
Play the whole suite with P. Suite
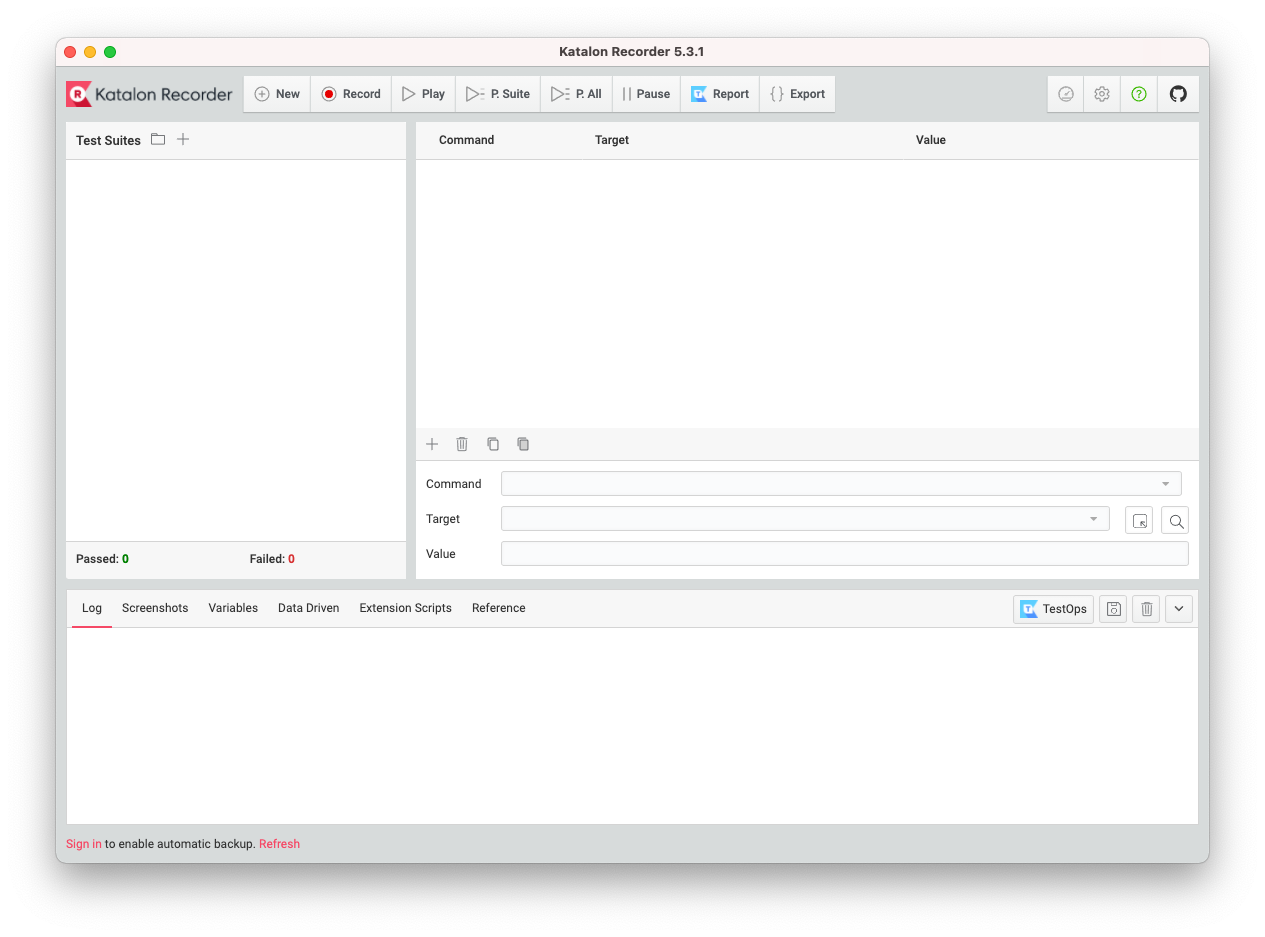tap(498, 94)
